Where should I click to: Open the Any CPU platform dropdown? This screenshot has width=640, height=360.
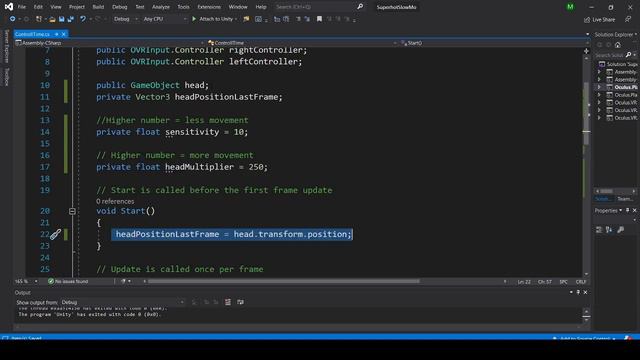165,19
